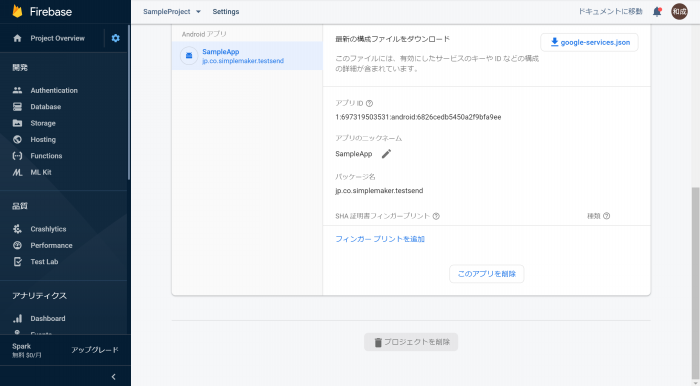Click このアプリを削除 button
This screenshot has width=700, height=386.
click(487, 274)
